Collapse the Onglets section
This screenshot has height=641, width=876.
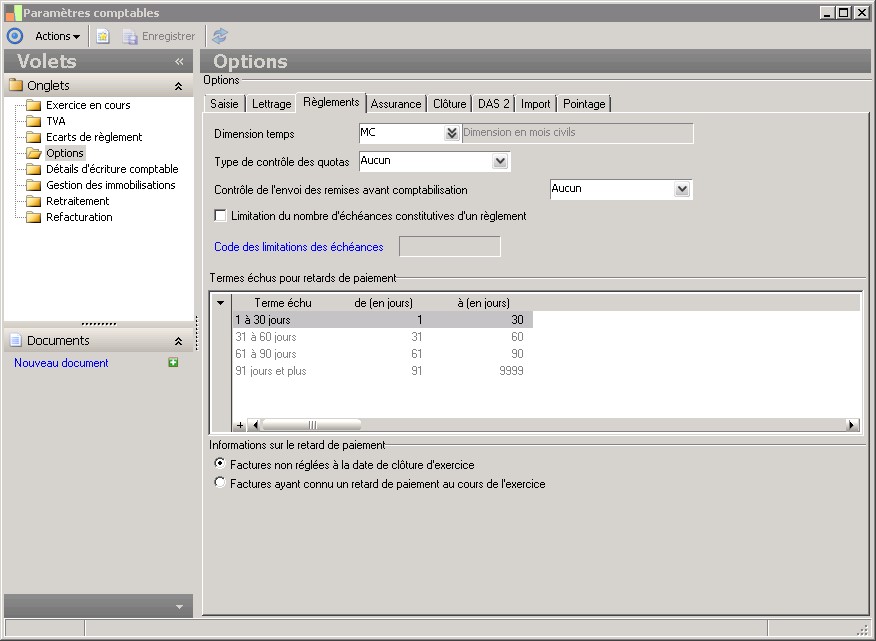tap(178, 86)
